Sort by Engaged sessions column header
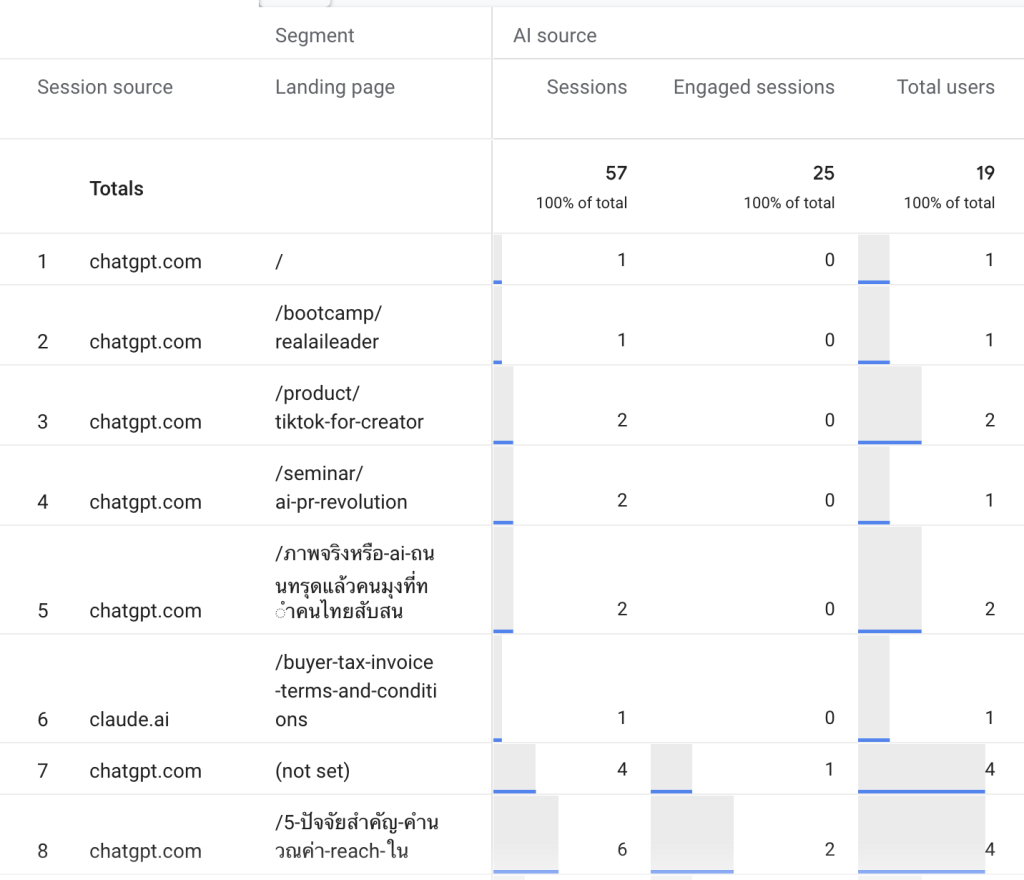The image size is (1024, 880). pos(753,87)
